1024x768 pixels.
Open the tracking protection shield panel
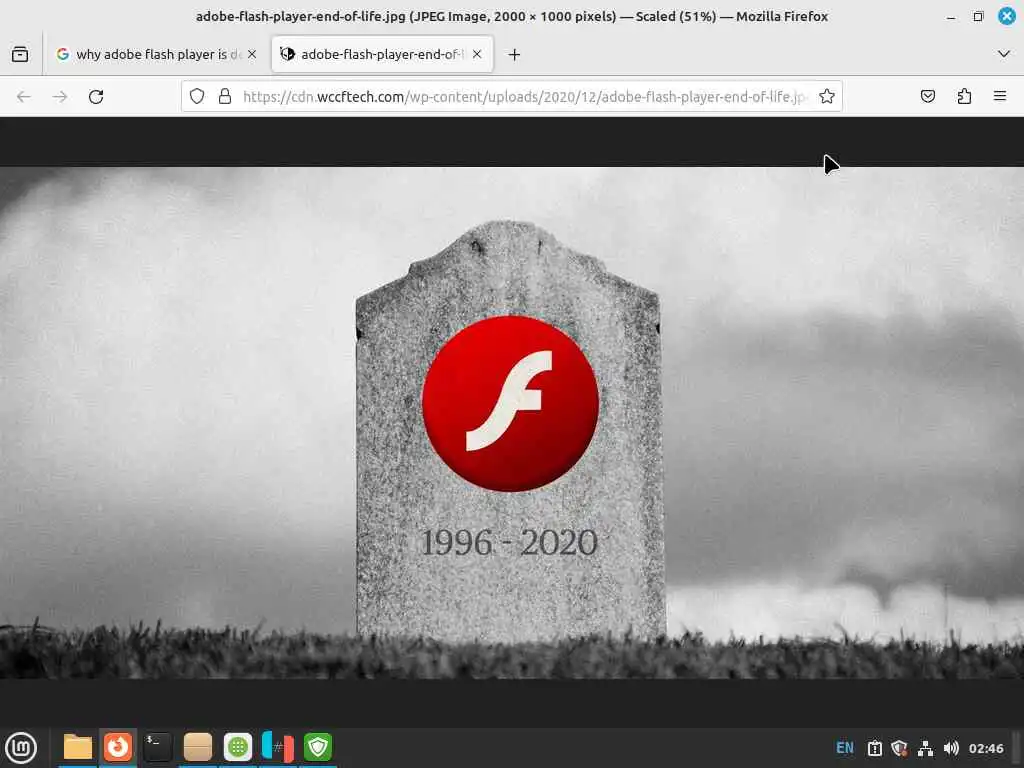197,97
